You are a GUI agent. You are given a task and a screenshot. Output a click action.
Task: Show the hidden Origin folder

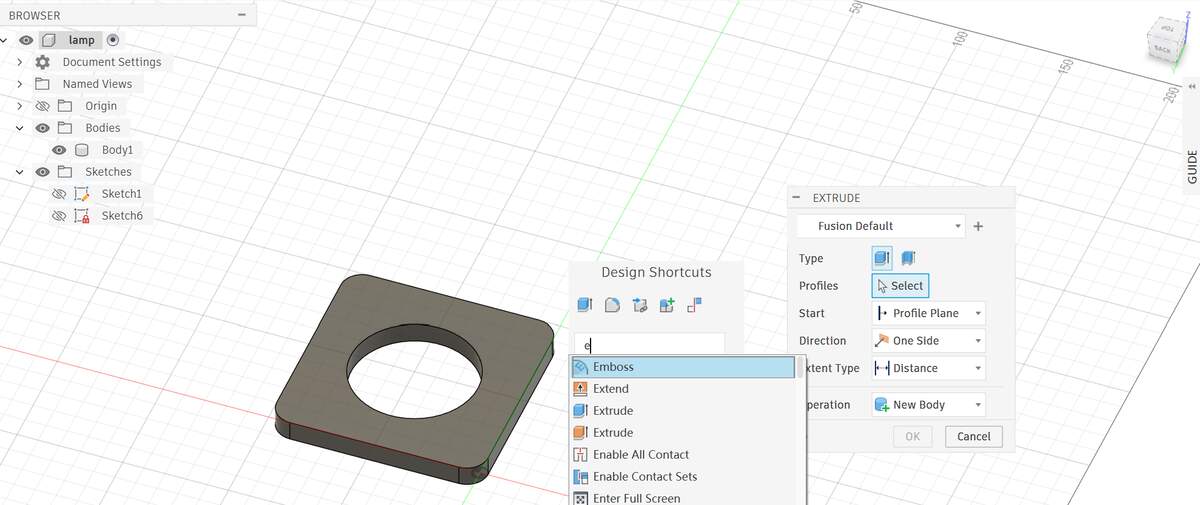42,106
